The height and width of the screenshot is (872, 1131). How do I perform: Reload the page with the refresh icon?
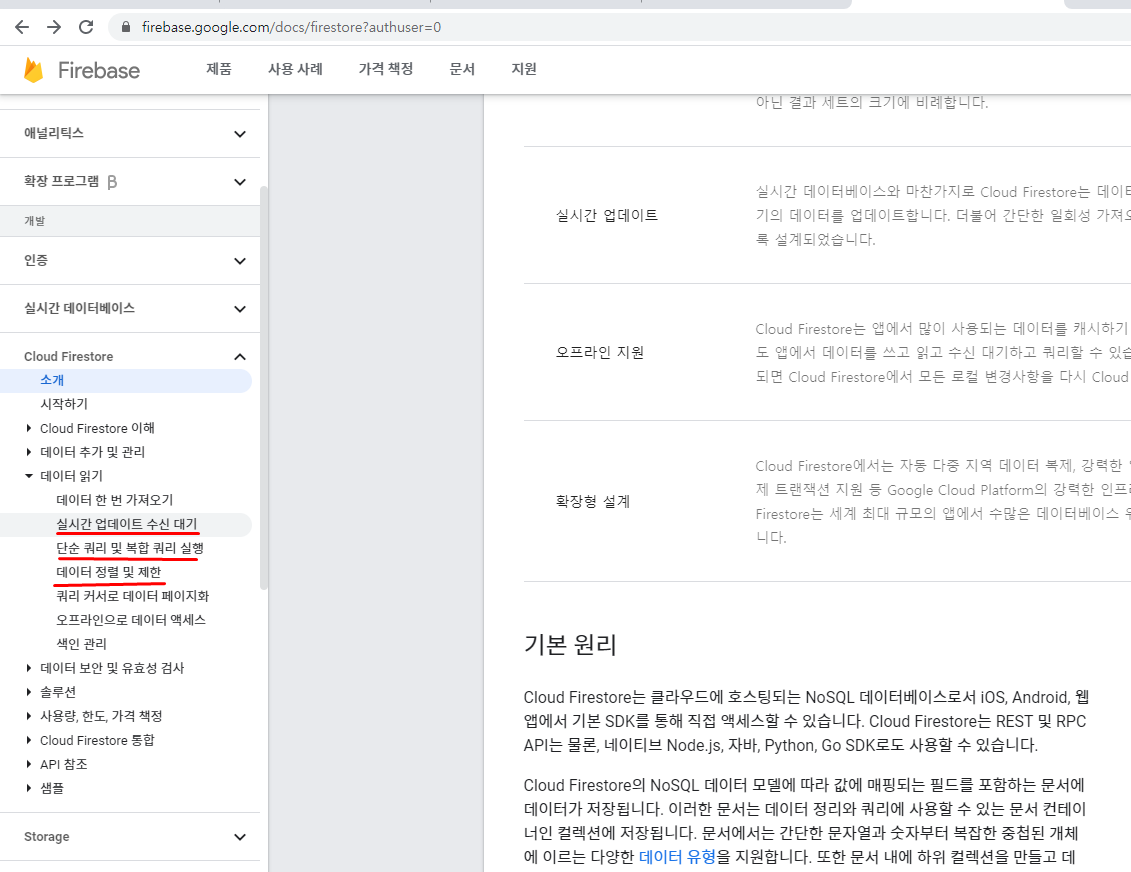coord(86,27)
